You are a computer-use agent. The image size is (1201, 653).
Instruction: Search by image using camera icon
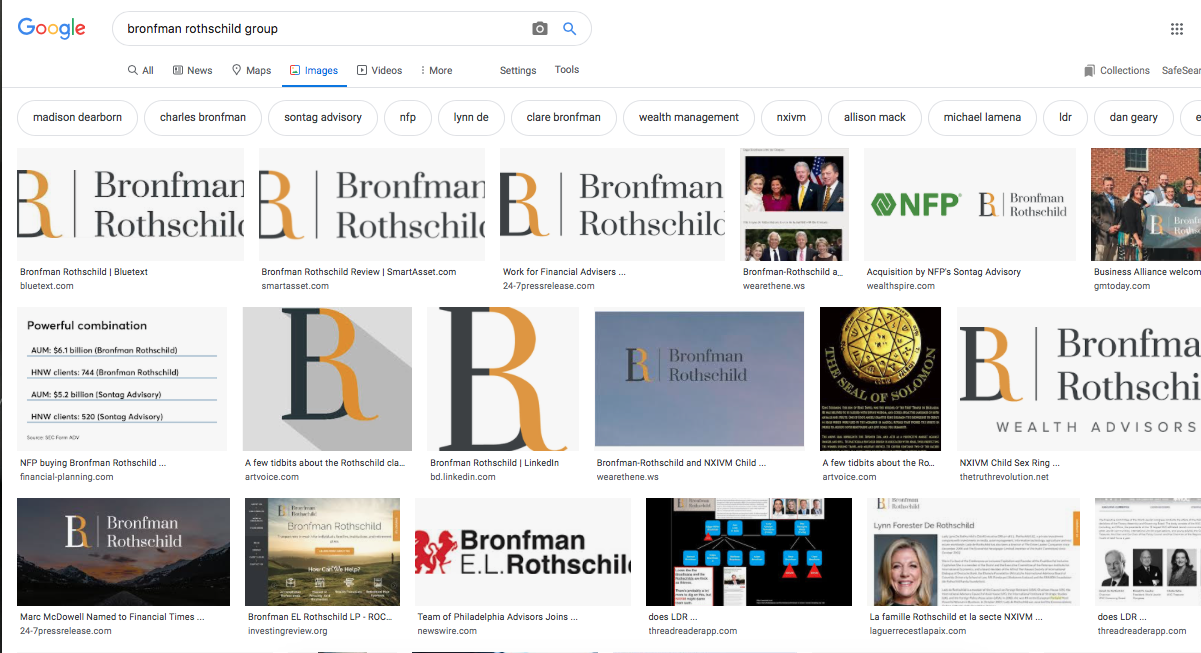pos(540,29)
